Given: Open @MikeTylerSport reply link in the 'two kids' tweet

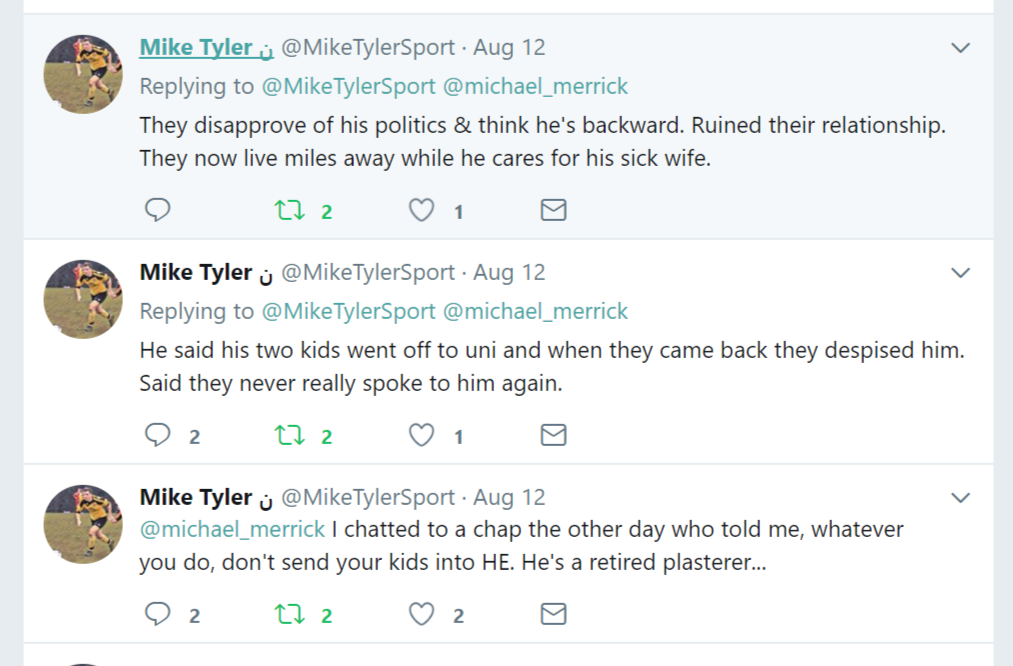Looking at the screenshot, I should pyautogui.click(x=348, y=311).
